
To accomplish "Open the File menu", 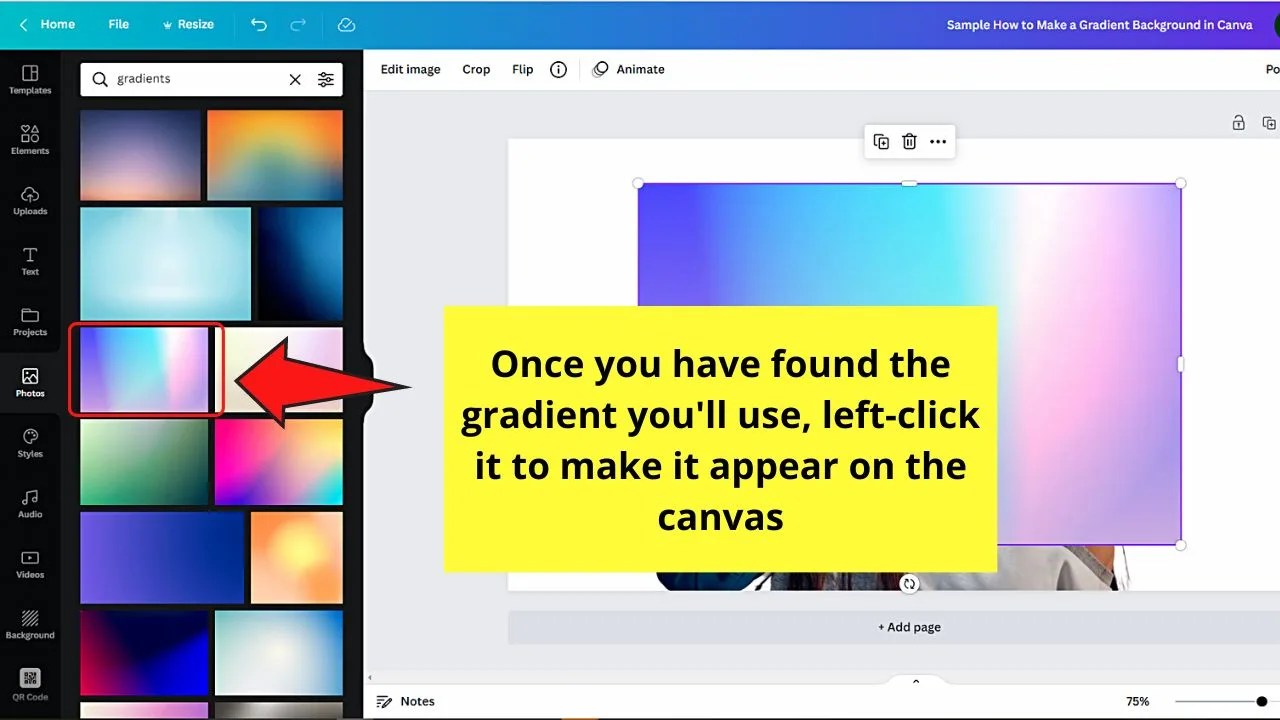I will (118, 24).
